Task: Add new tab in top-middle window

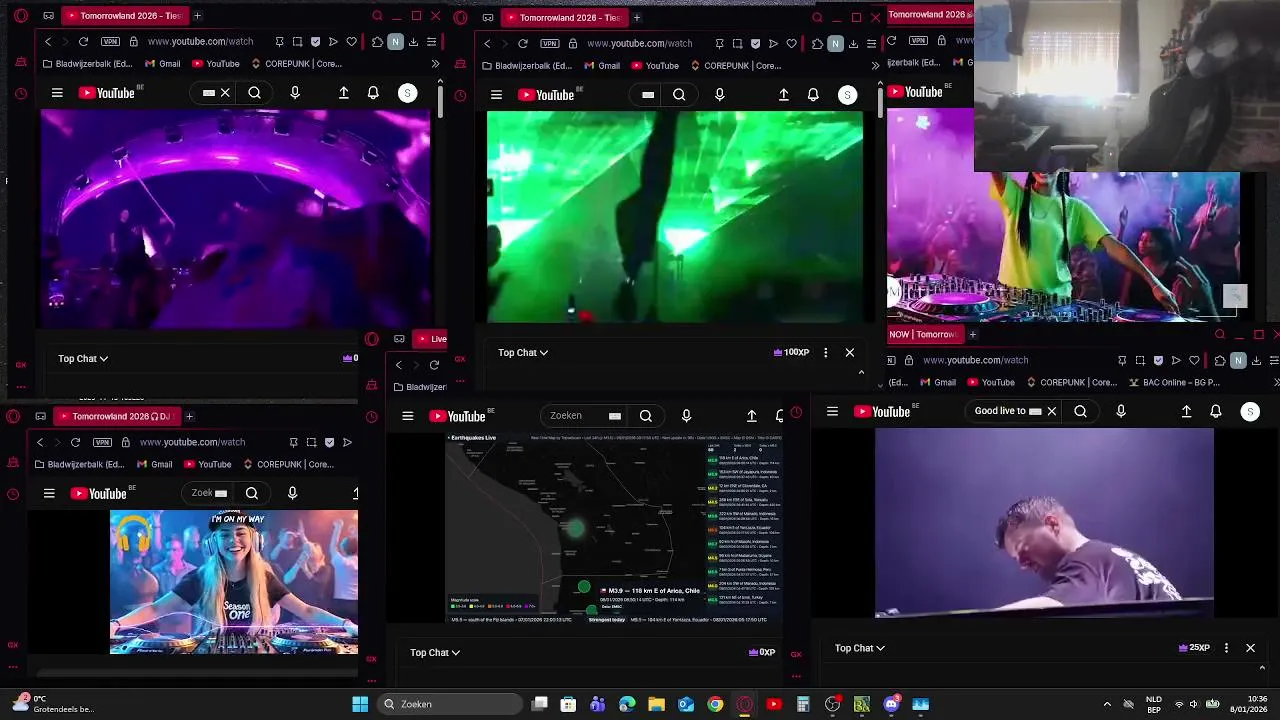Action: coord(636,17)
